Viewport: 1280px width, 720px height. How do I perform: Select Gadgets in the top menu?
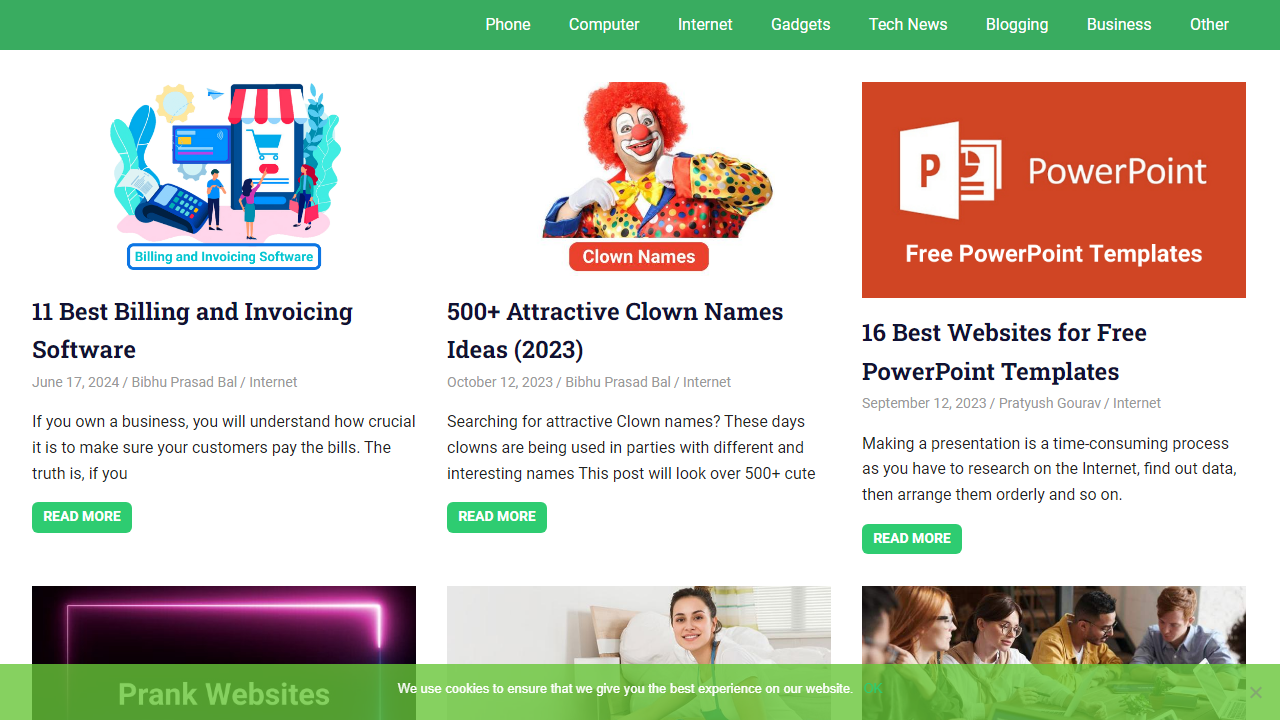(x=801, y=24)
